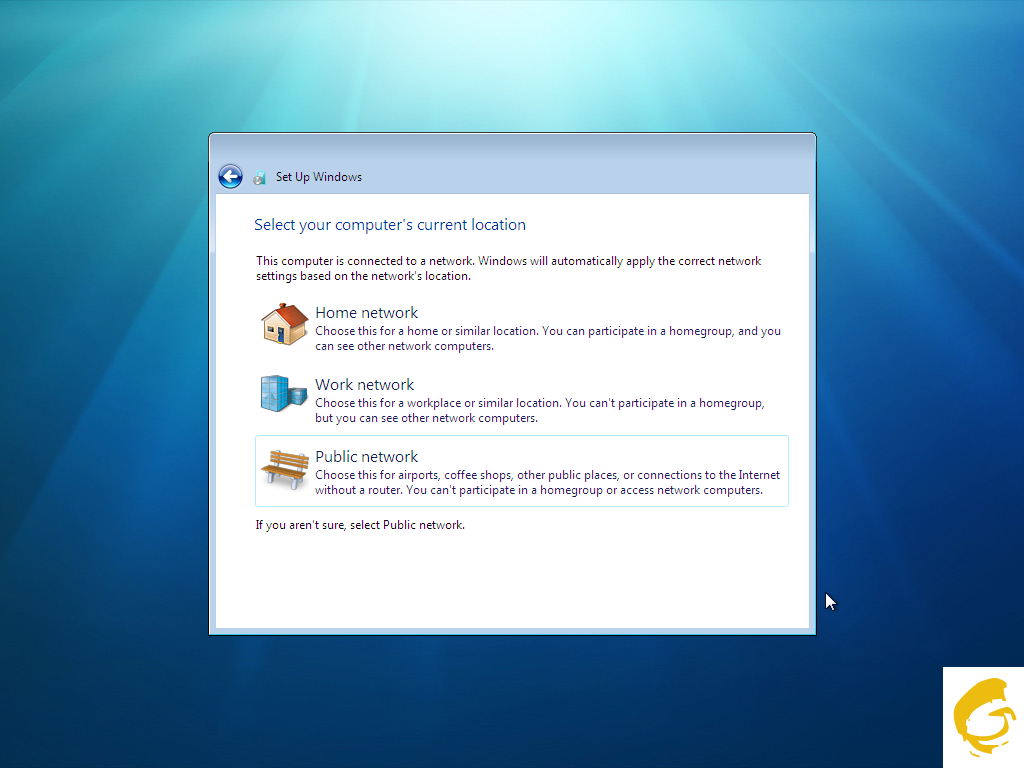1024x768 pixels.
Task: Click the Public network airports and coffee shops description
Action: point(547,483)
